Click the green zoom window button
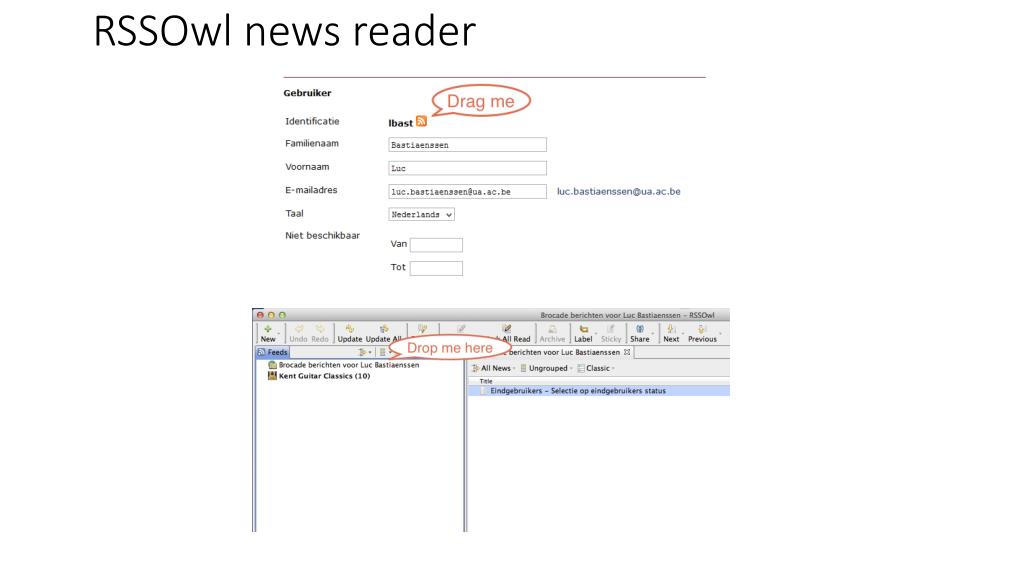 [282, 315]
